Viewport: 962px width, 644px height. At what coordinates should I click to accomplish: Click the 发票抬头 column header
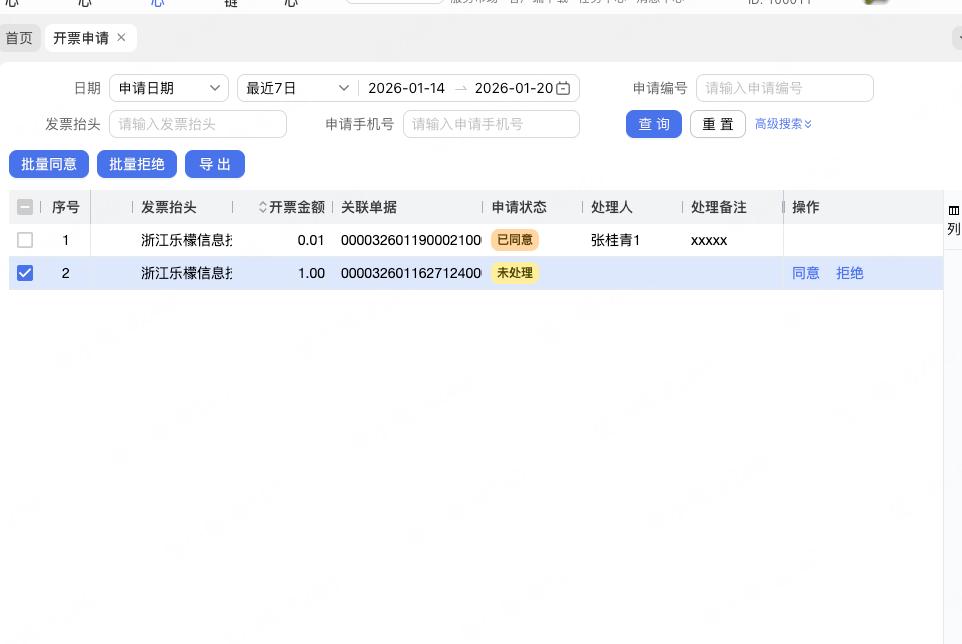point(169,207)
